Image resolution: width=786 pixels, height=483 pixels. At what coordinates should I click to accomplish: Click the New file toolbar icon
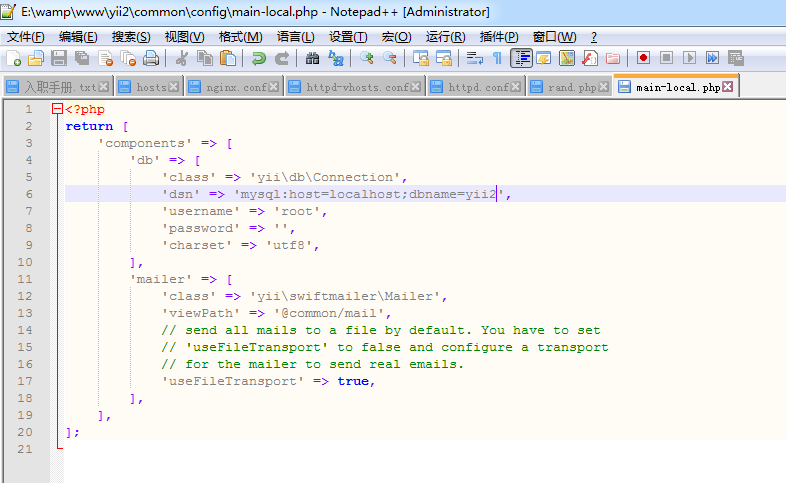point(14,58)
